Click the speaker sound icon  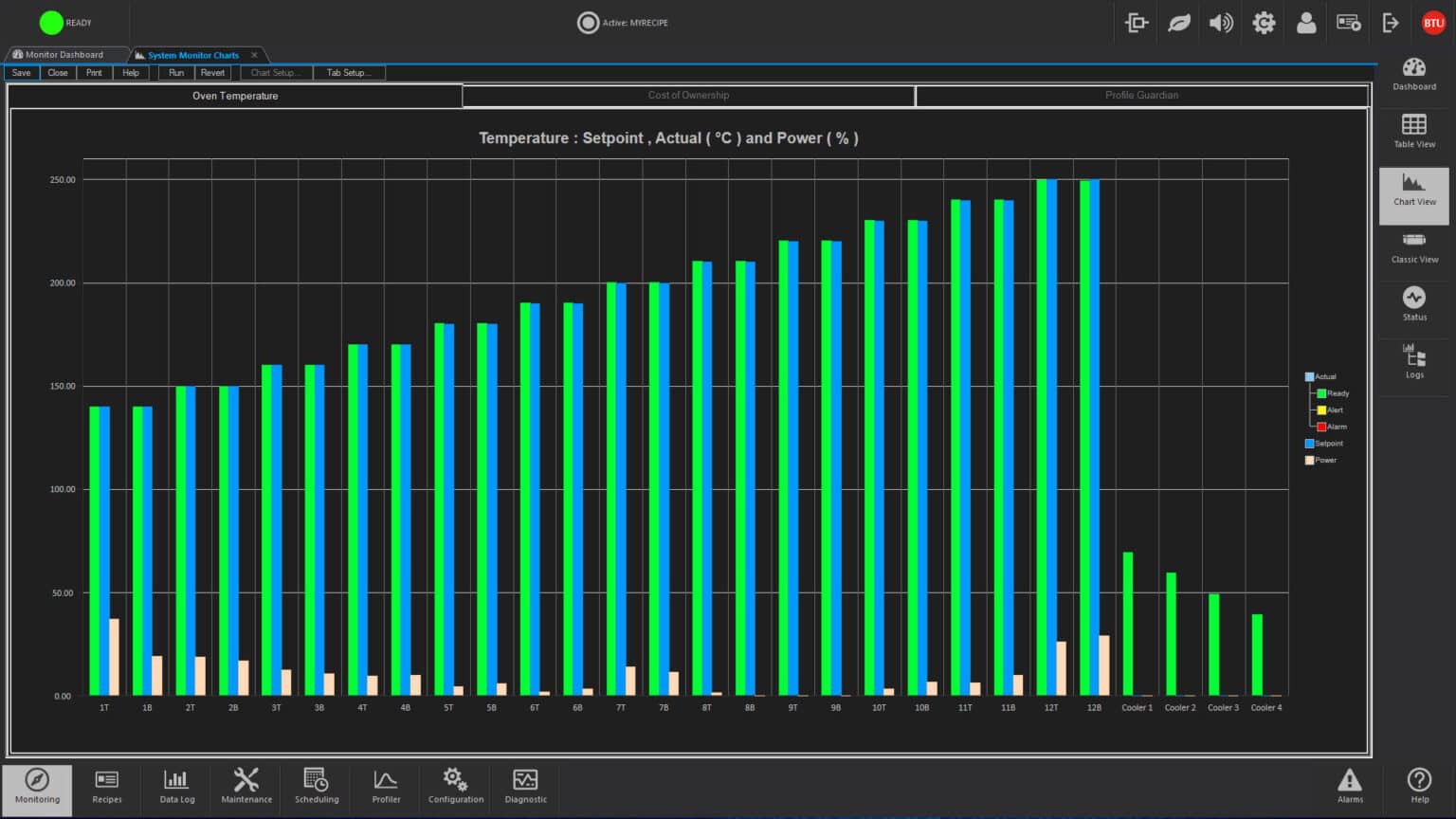(1221, 23)
